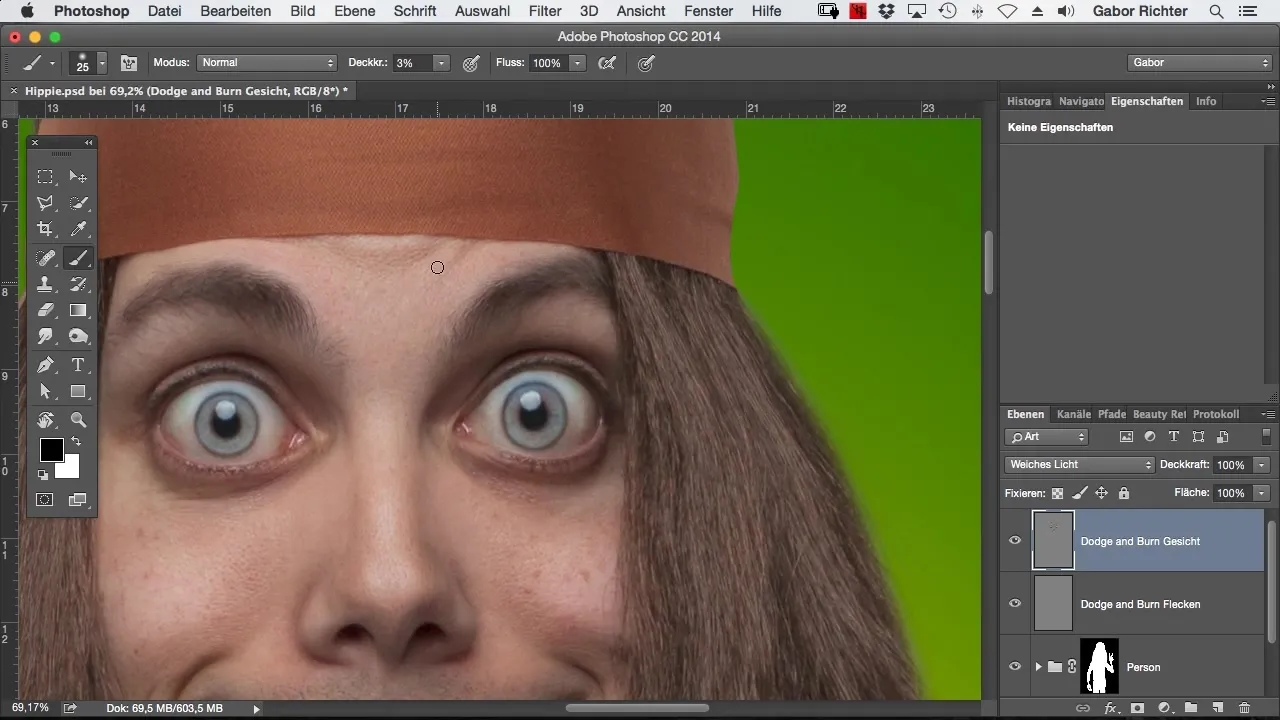The image size is (1280, 720).
Task: Switch to the Navigator panel tab
Action: (x=1081, y=101)
